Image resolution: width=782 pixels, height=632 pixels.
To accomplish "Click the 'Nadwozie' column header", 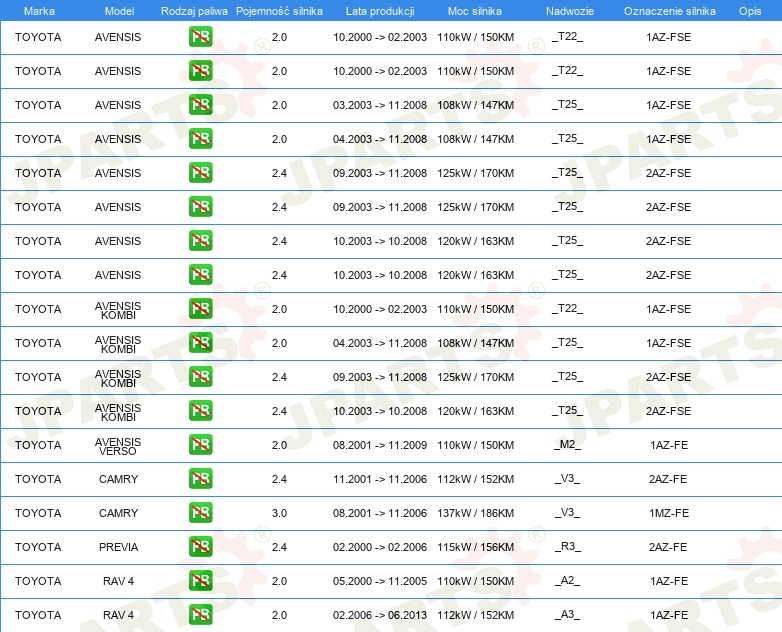I will click(x=570, y=11).
